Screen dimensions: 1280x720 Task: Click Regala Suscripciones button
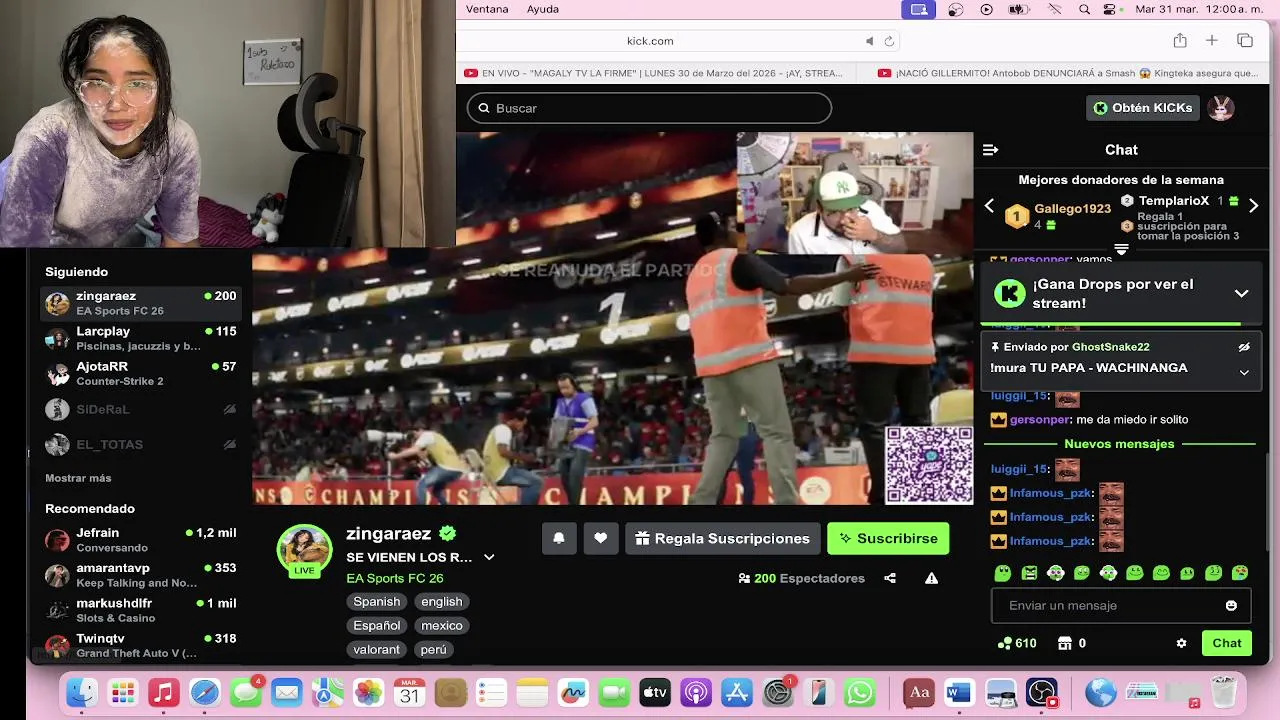click(x=722, y=538)
